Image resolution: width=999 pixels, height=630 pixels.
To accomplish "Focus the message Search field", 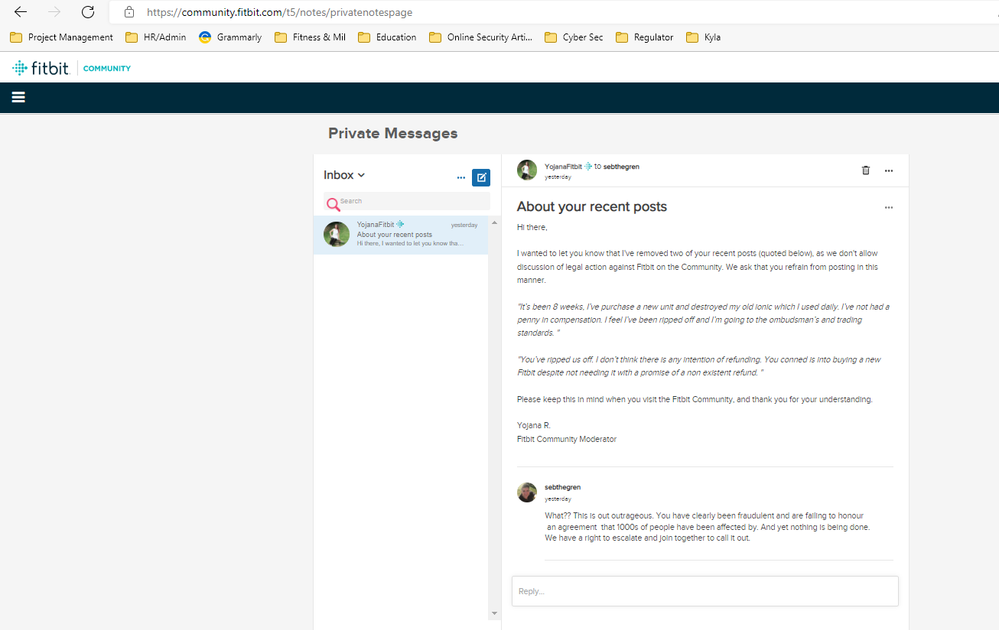I will (407, 201).
